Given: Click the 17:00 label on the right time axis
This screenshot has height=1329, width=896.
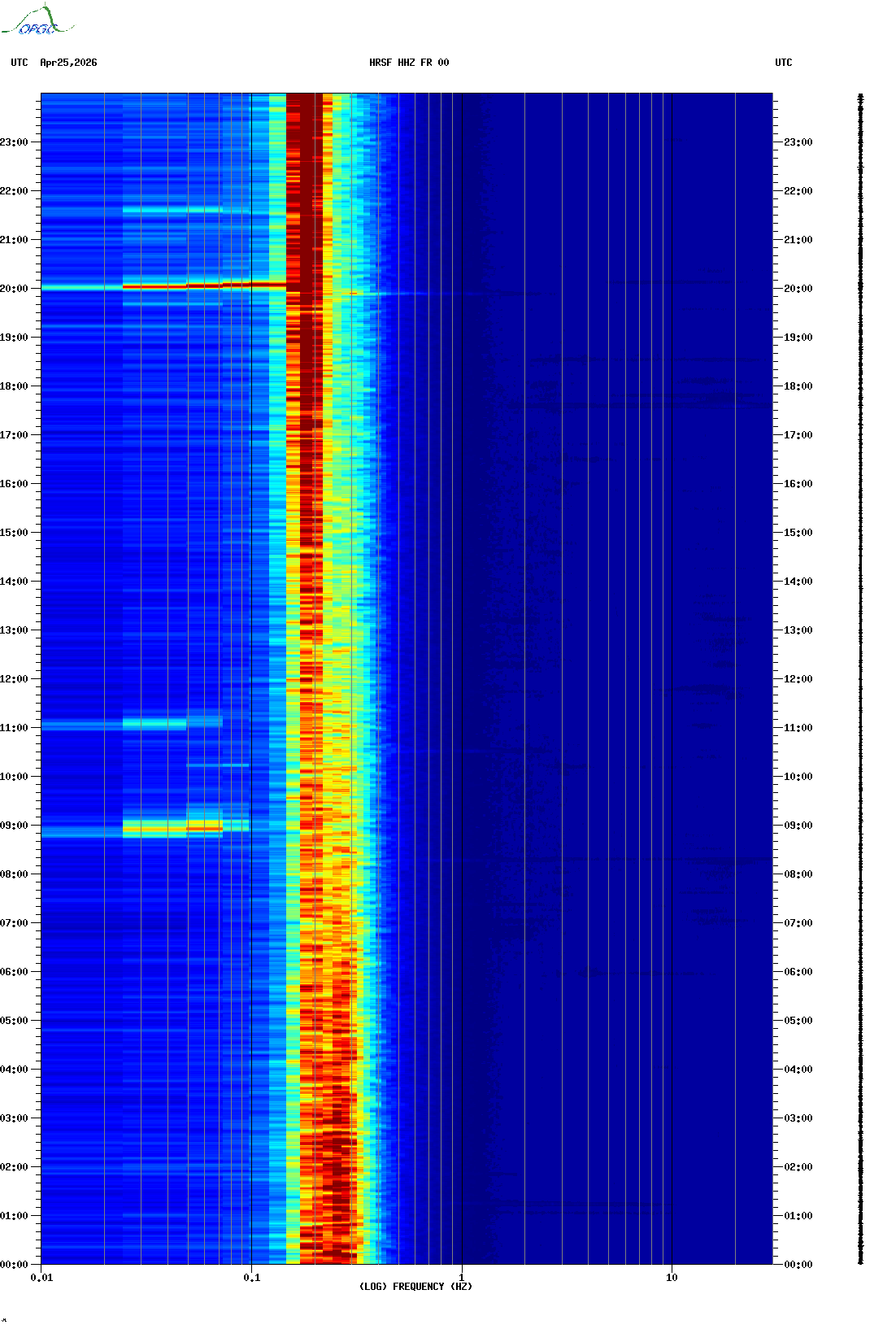Looking at the screenshot, I should [798, 435].
